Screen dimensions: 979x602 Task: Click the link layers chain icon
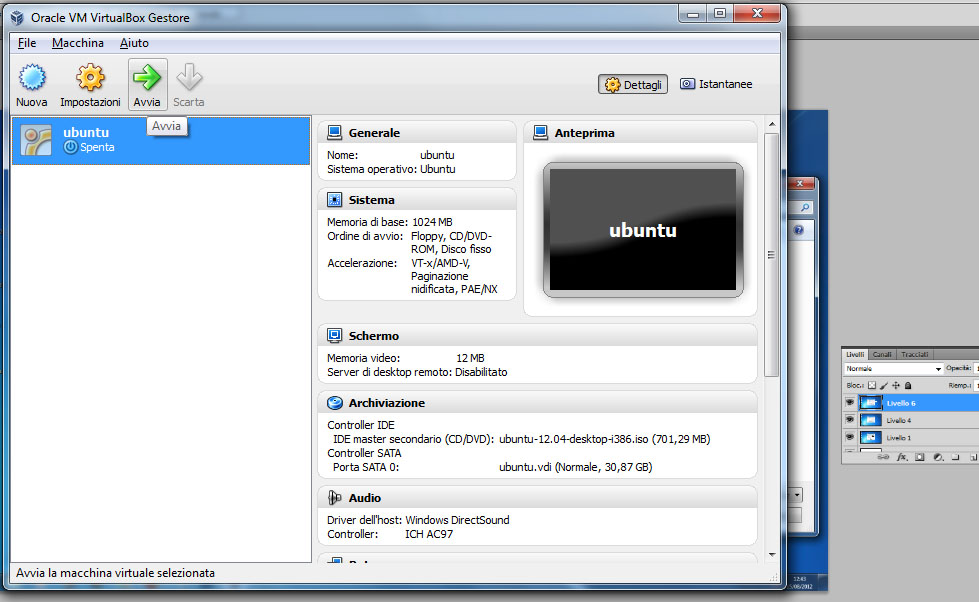tap(883, 457)
